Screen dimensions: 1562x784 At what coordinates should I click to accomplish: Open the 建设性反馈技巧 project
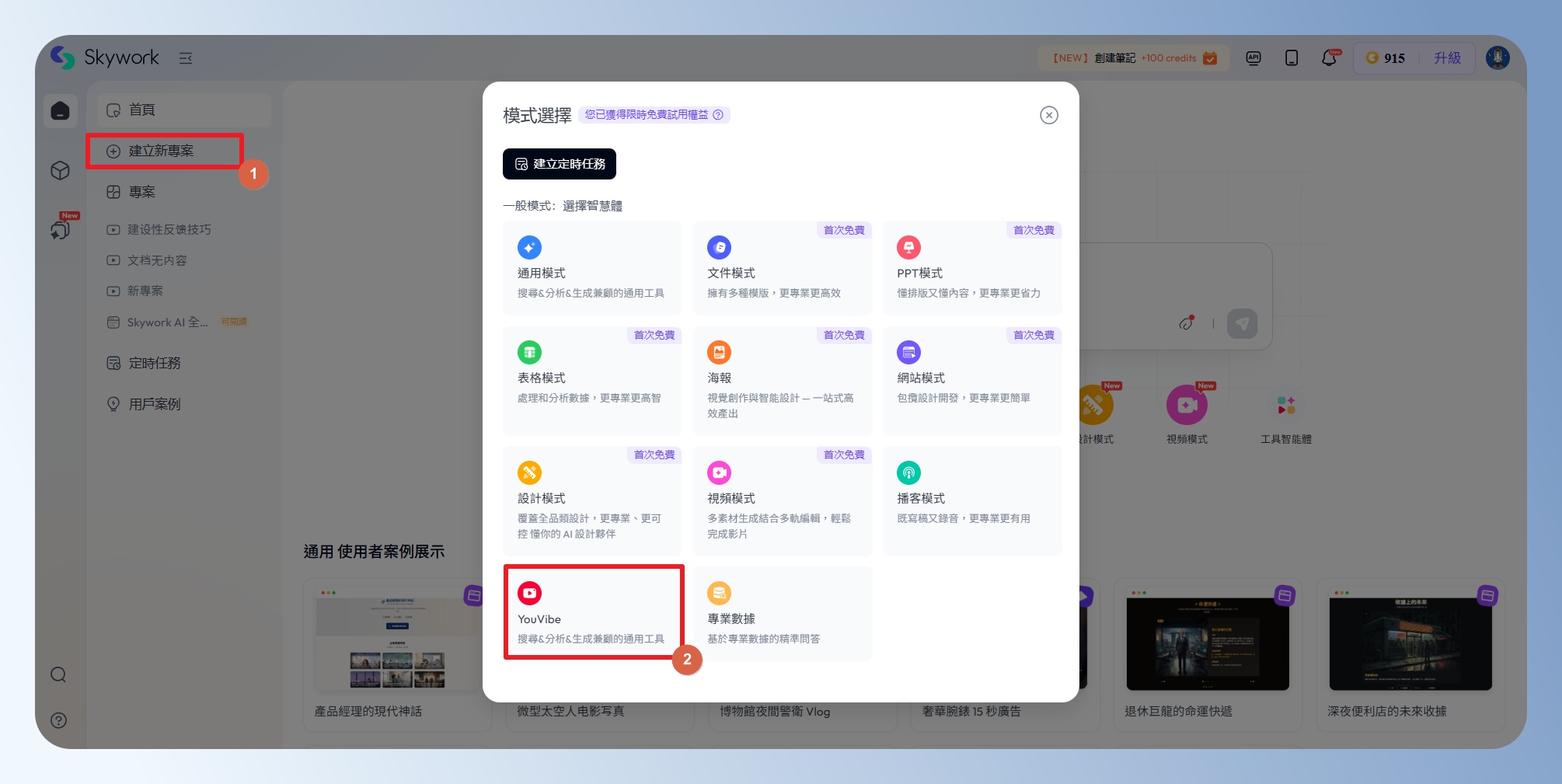pos(169,229)
